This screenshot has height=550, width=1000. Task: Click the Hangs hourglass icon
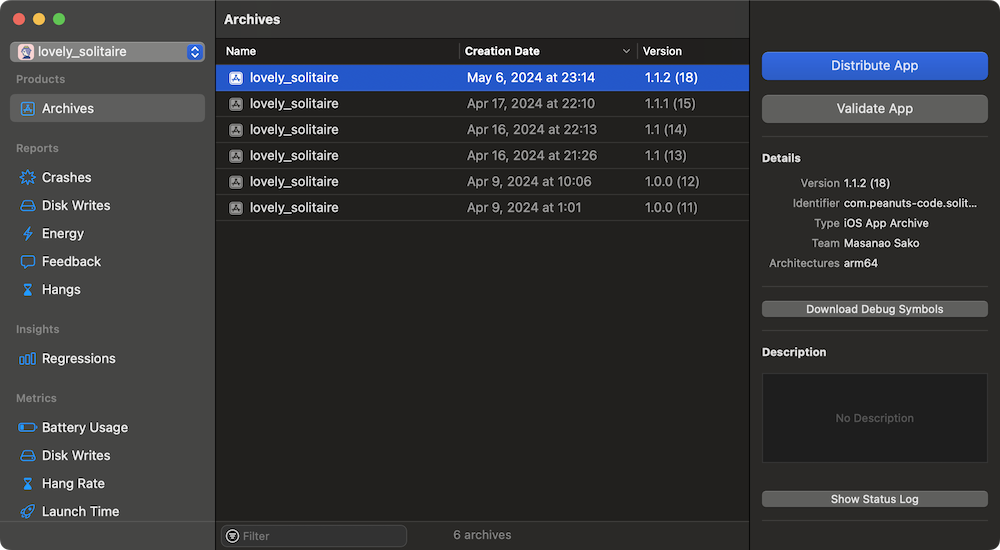coord(27,290)
